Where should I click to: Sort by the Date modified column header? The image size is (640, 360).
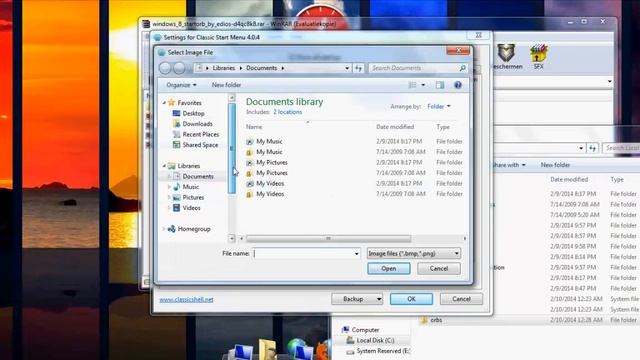(x=395, y=127)
